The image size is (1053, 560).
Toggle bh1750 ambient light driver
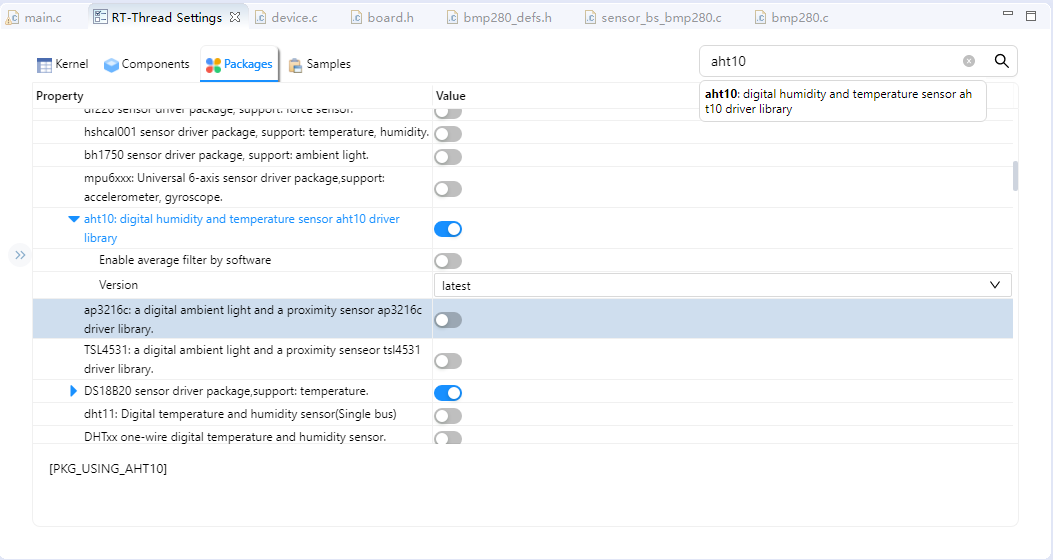(448, 156)
